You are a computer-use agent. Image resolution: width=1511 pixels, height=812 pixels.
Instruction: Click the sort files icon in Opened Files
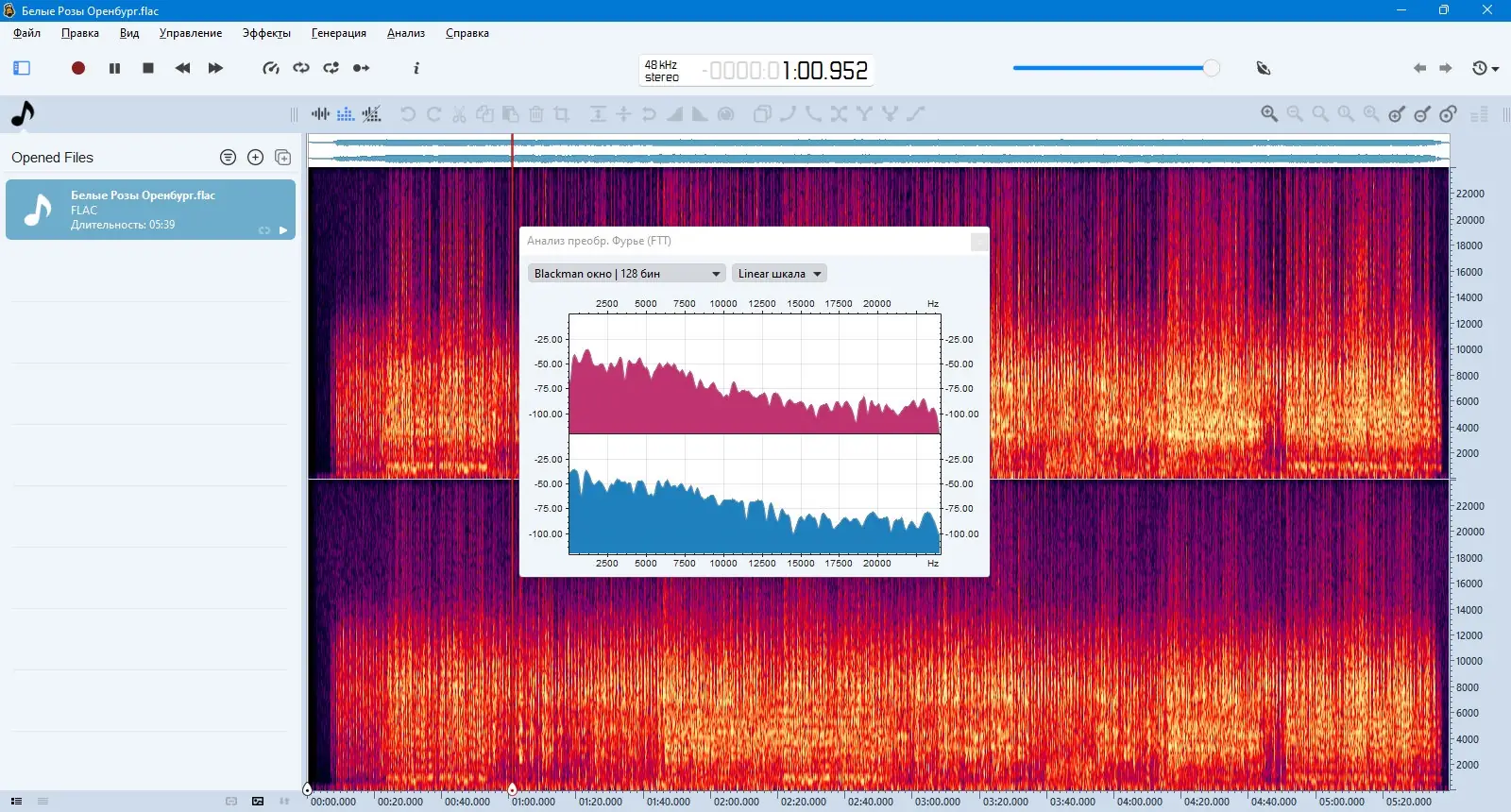click(228, 158)
